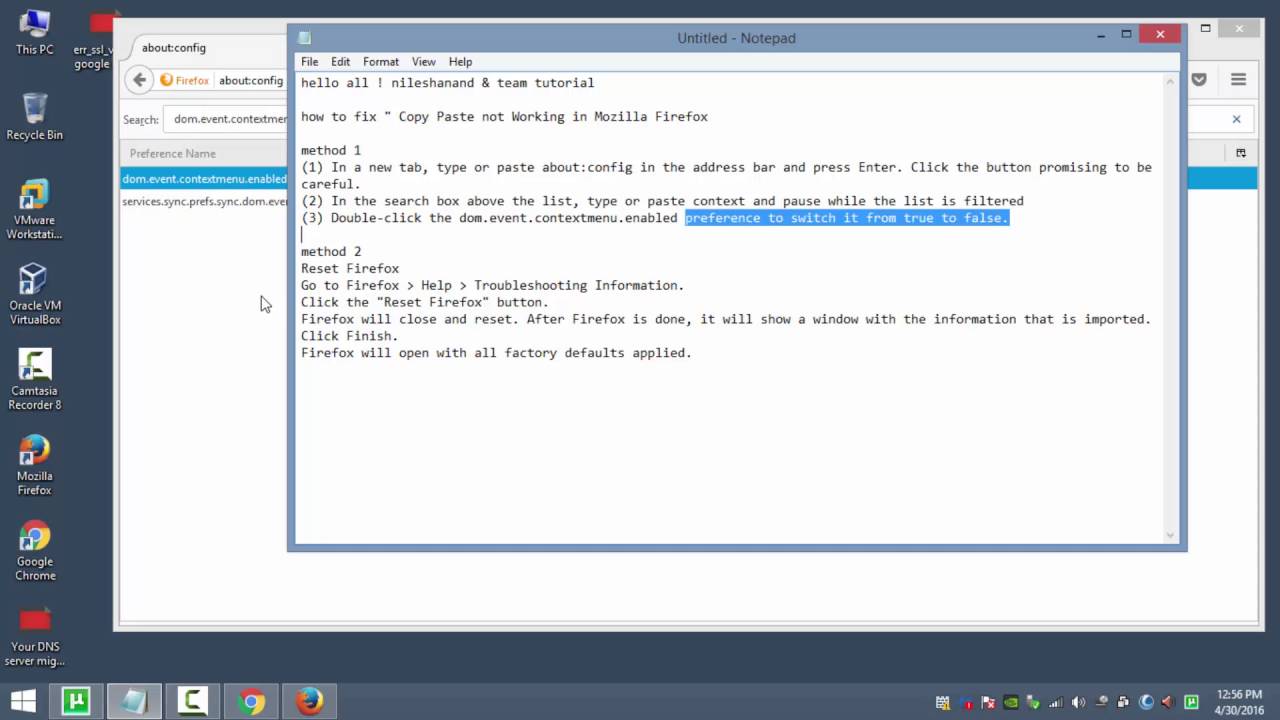
Task: Select dom.event.contextmenu.enabled preference row
Action: (x=204, y=179)
